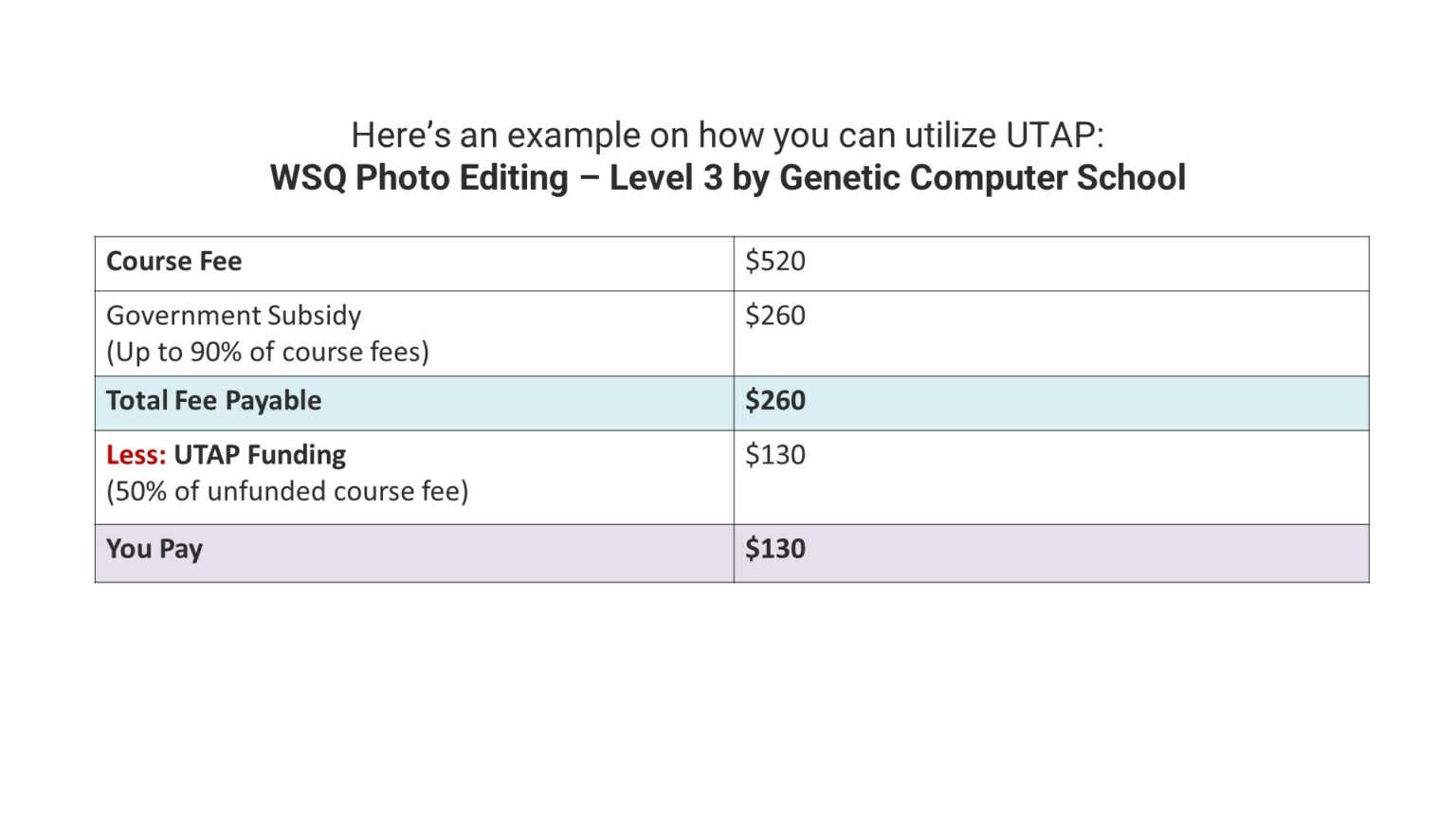1456x819 pixels.
Task: Click 'WSQ Photo Editing' in the bold title
Action: point(419,178)
